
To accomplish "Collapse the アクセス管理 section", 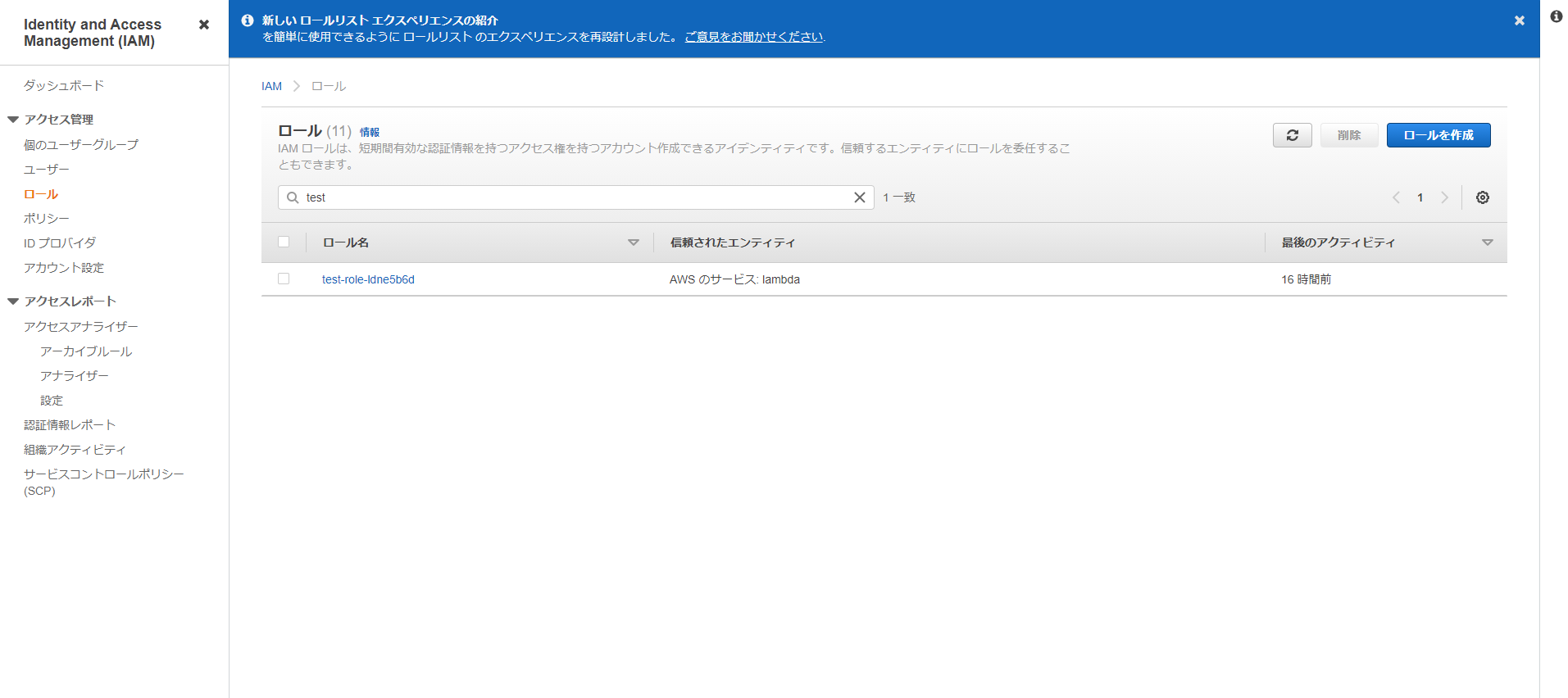I will tap(13, 120).
